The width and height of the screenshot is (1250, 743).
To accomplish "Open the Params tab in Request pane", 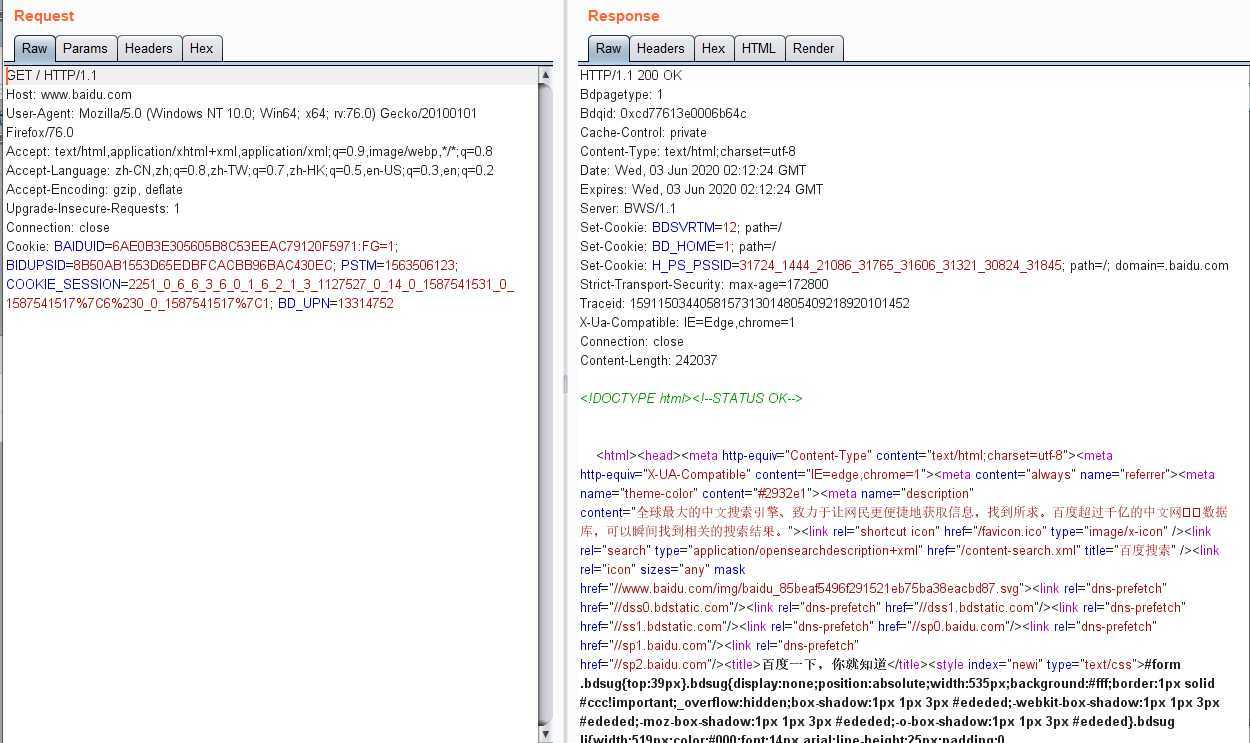I will pyautogui.click(x=85, y=48).
